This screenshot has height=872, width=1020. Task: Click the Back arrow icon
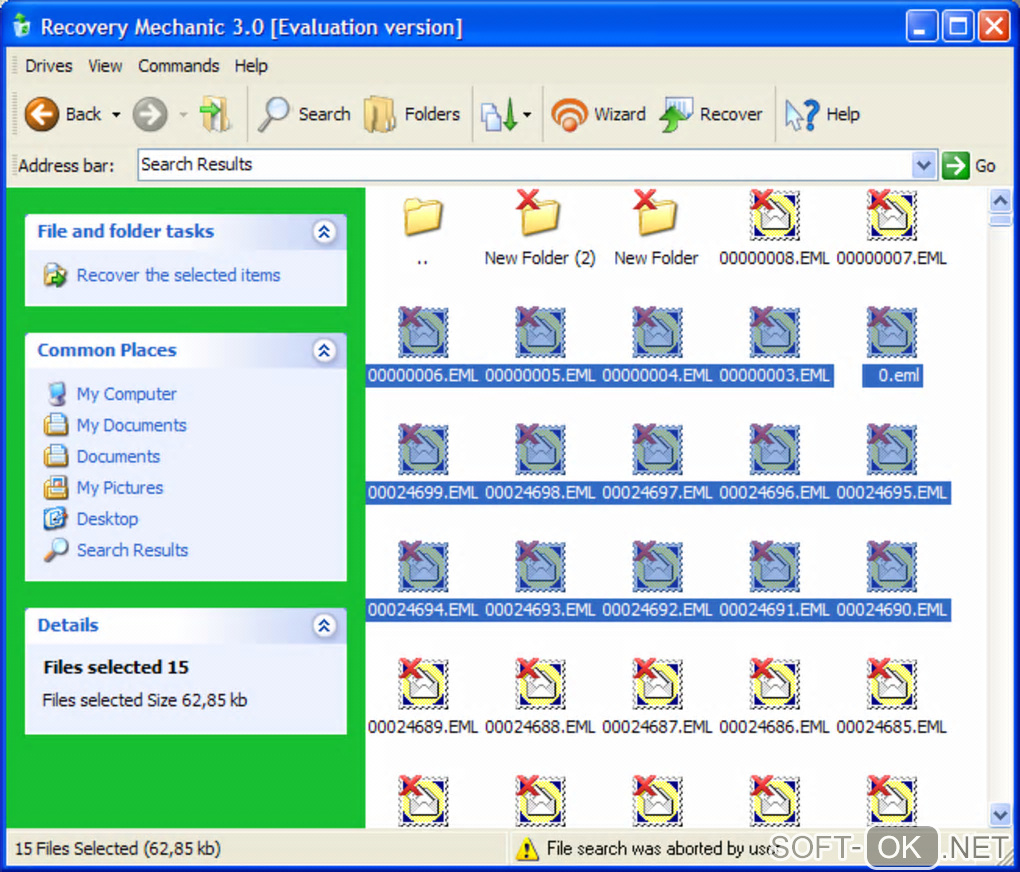click(x=42, y=115)
